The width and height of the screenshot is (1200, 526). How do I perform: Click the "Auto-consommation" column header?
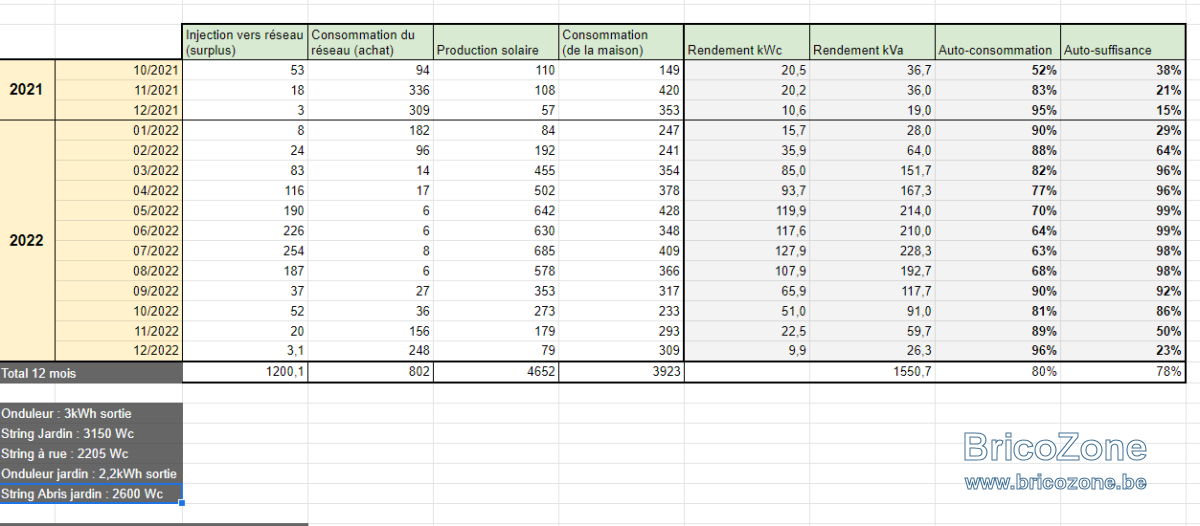coord(997,42)
